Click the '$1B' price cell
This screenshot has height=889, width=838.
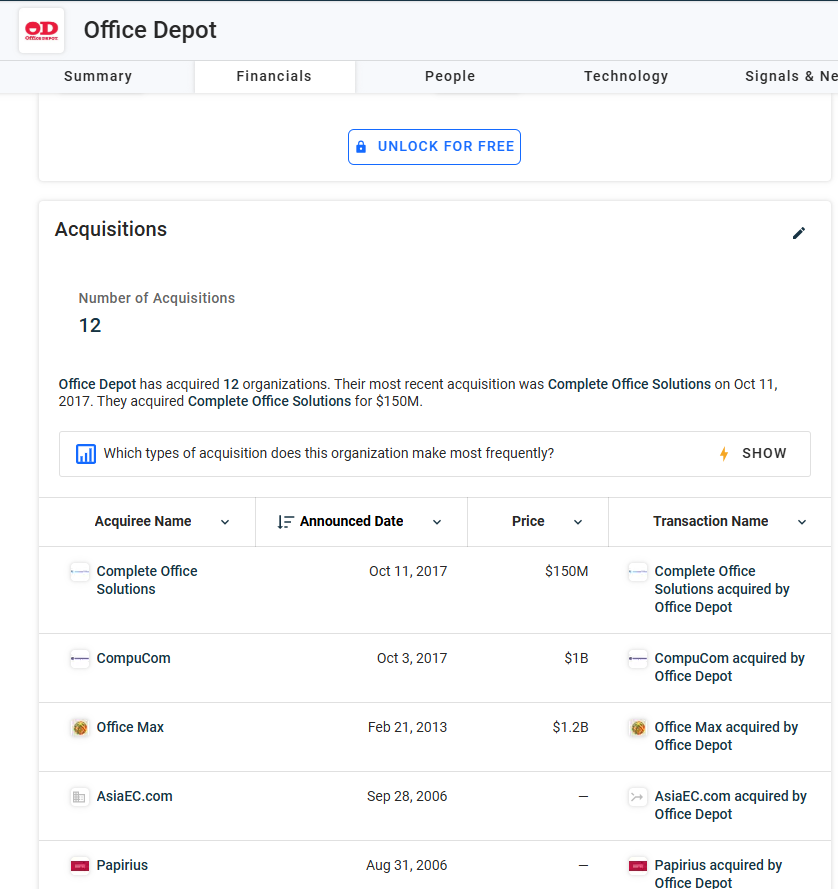click(576, 659)
